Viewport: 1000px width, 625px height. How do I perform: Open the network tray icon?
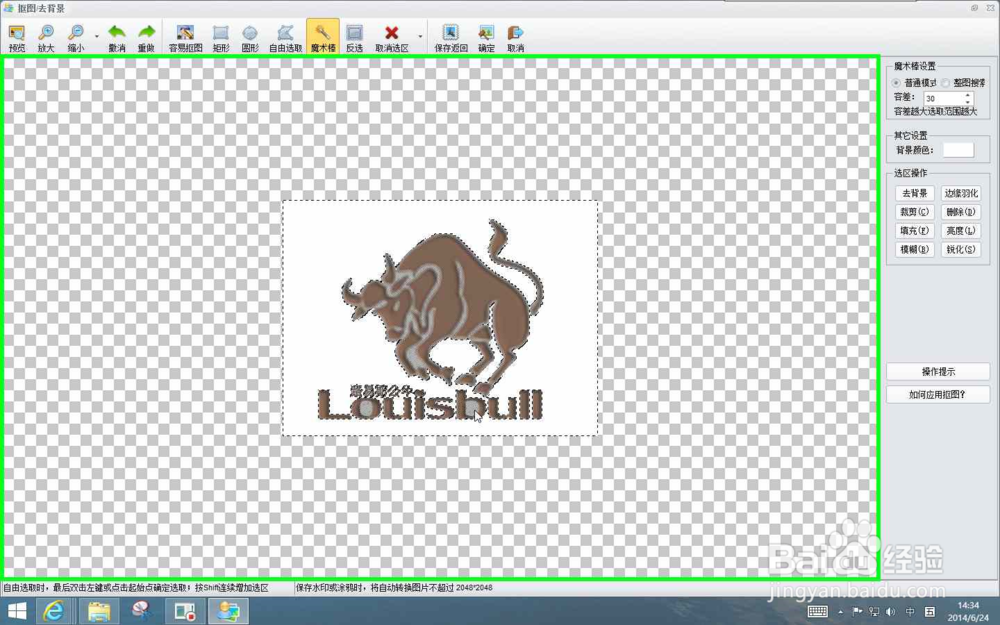[x=874, y=612]
